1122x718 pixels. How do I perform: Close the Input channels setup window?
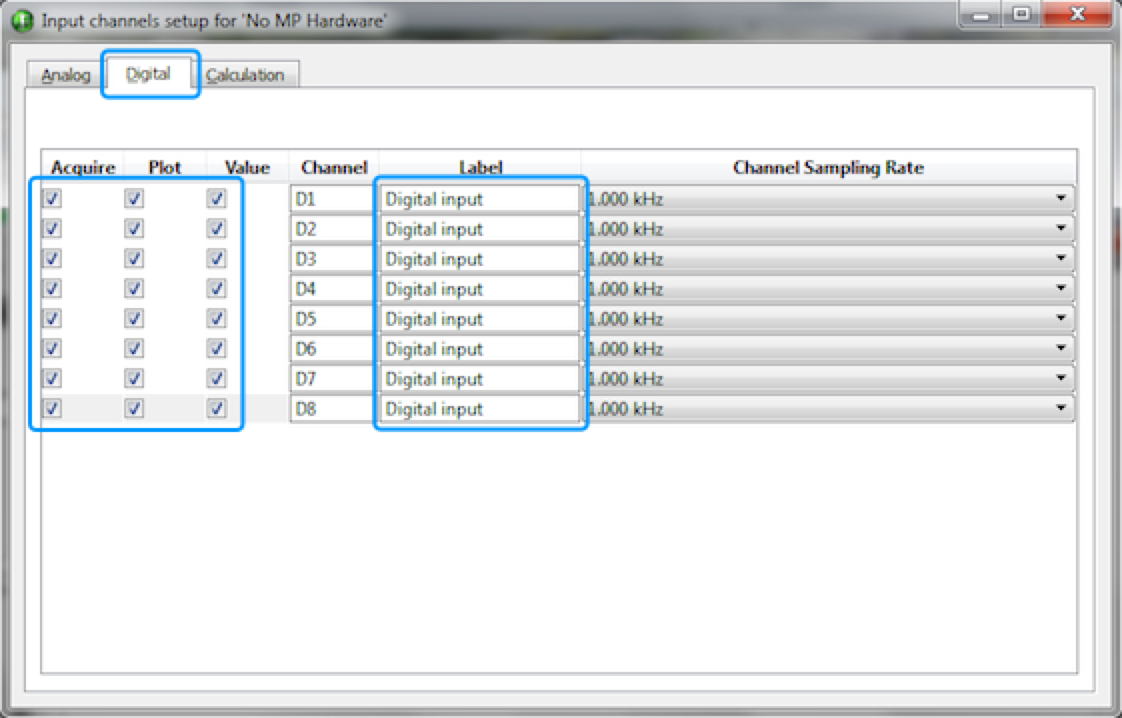click(1077, 15)
